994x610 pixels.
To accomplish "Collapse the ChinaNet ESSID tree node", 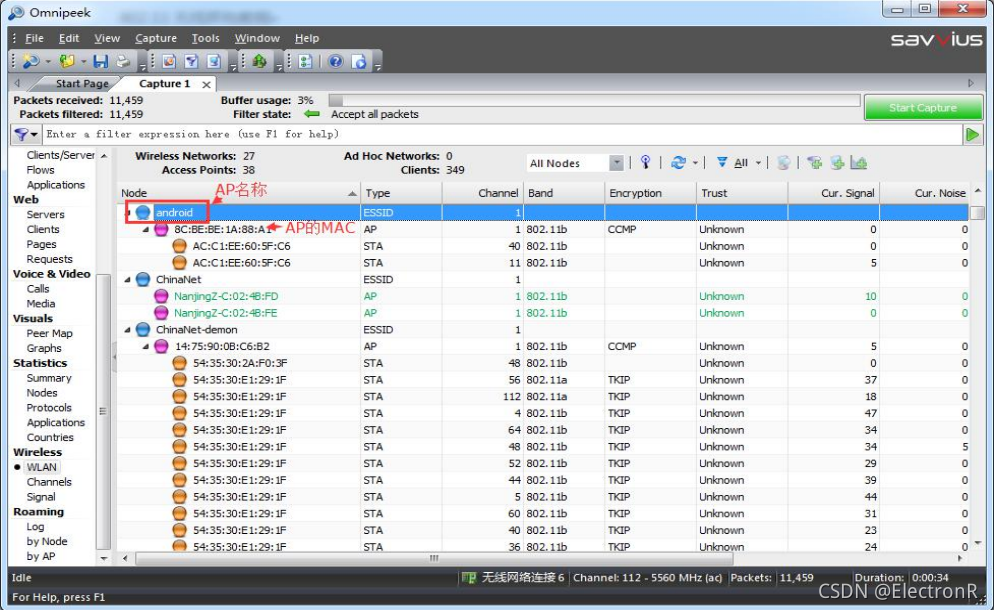I will 127,280.
